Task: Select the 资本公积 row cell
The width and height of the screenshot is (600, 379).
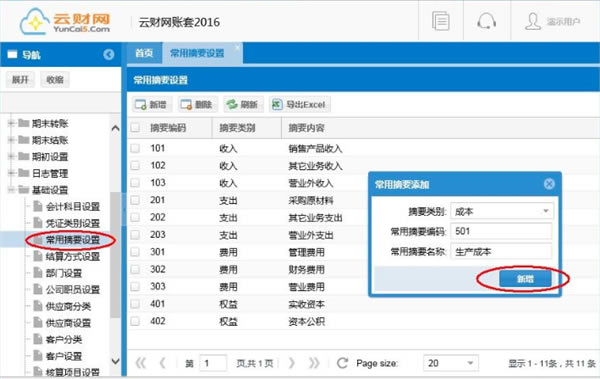Action: tap(306, 321)
